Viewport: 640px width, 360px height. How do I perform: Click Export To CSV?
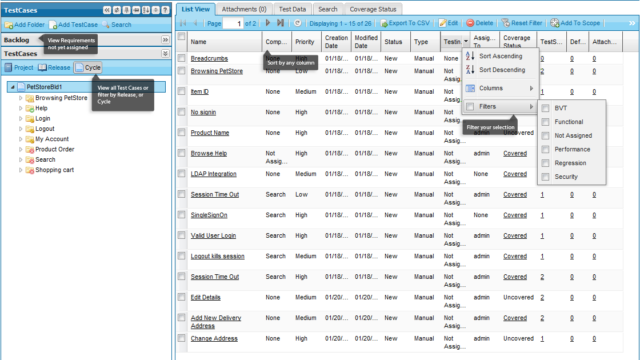tap(405, 23)
